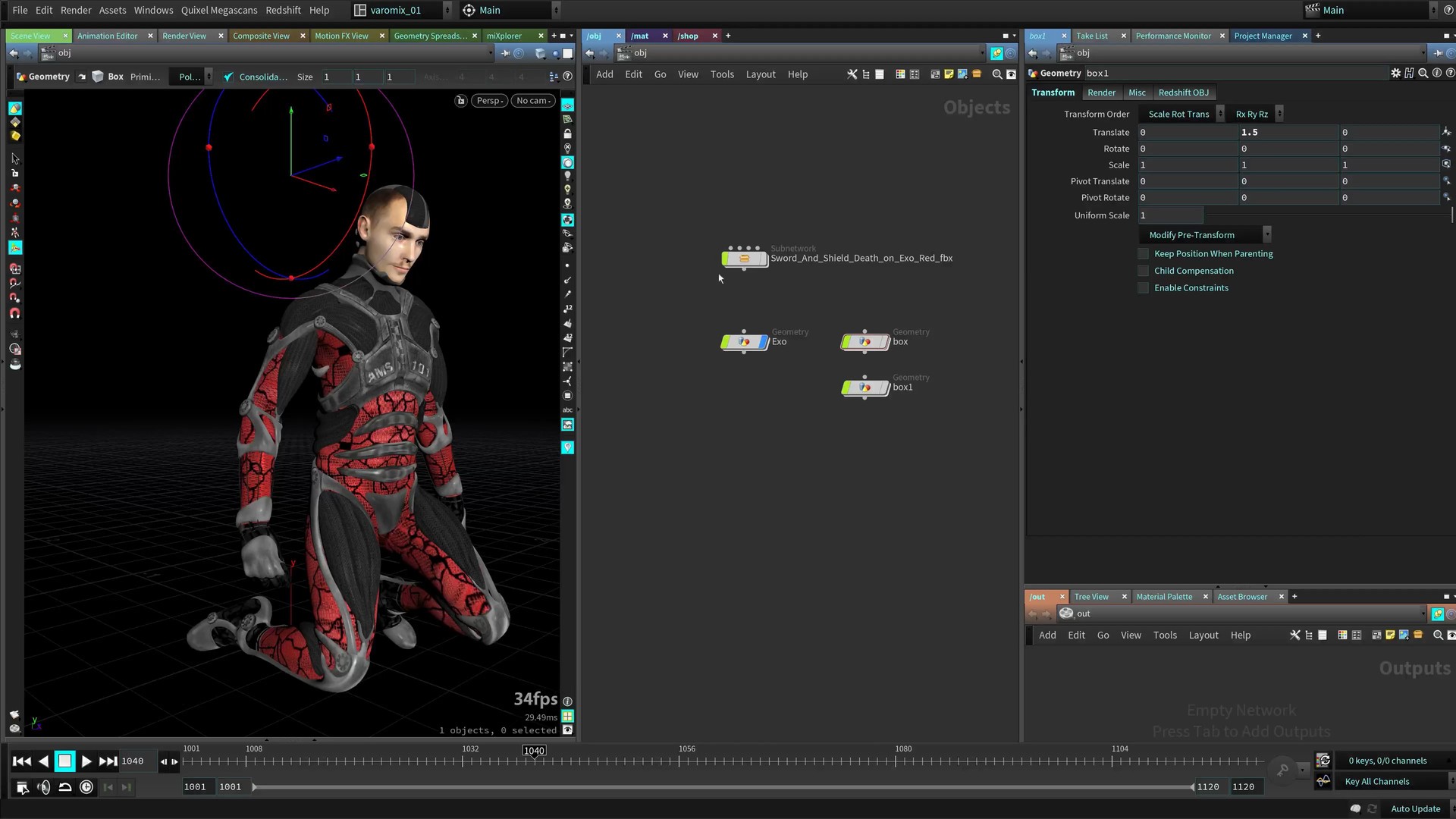
Task: Expand the Modify Pre-Transform menu
Action: 1205,235
